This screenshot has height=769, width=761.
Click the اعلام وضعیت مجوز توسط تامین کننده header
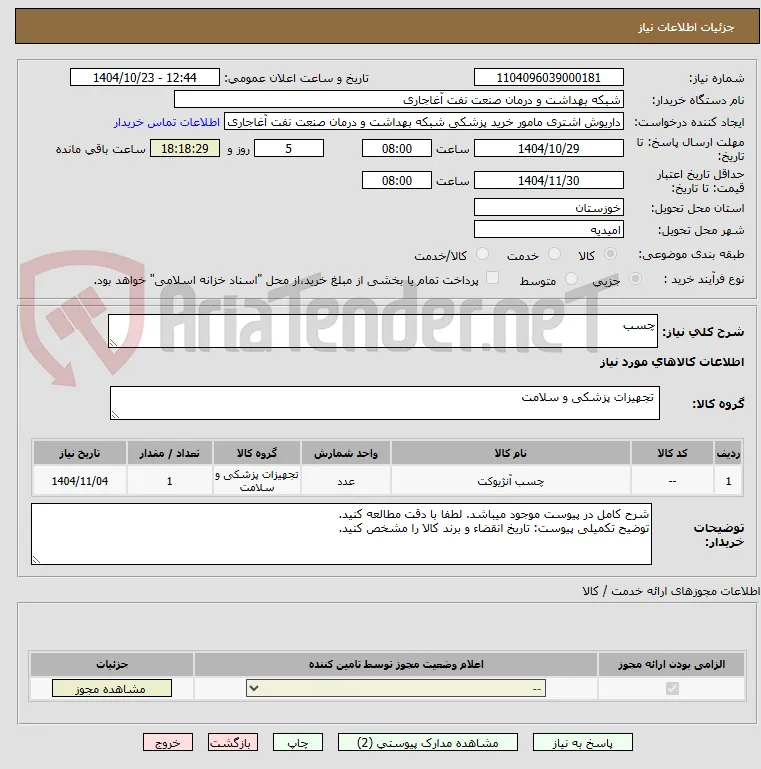point(396,664)
